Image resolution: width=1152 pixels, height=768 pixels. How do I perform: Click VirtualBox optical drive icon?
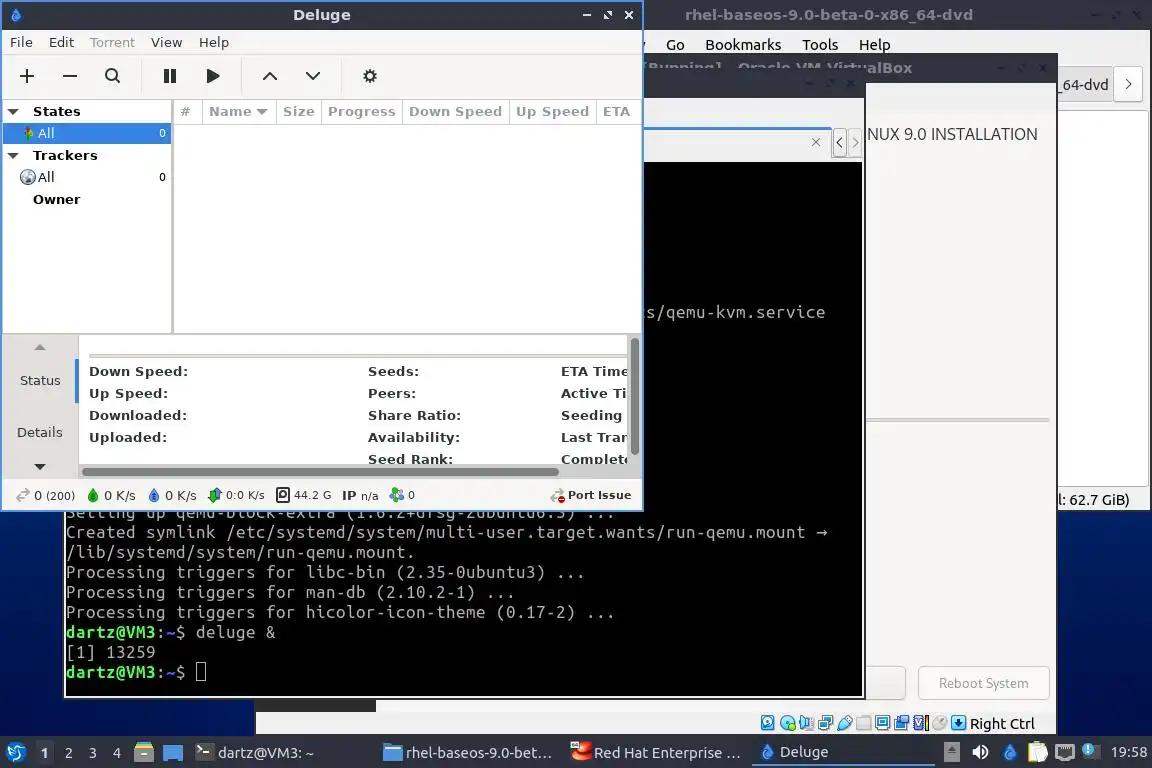tap(788, 723)
